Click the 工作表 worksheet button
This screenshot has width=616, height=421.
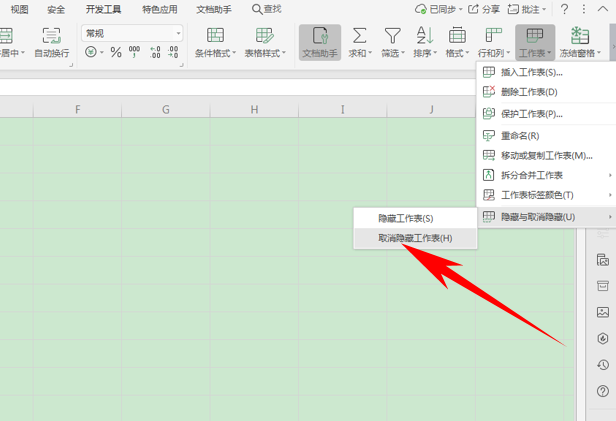535,42
